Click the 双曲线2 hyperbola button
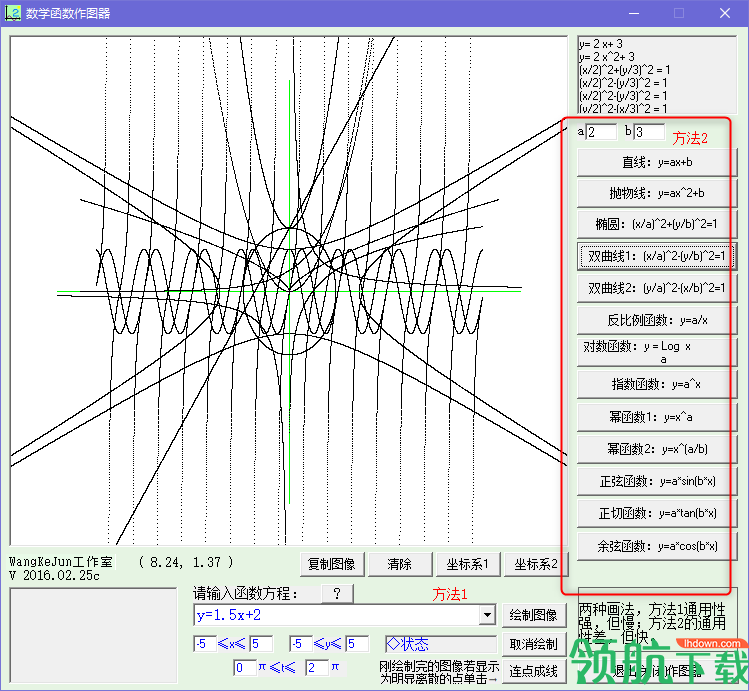 point(657,288)
